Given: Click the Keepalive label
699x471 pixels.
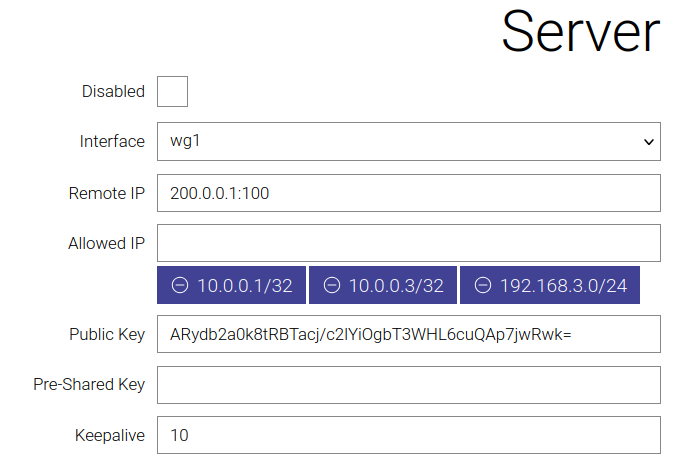Looking at the screenshot, I should tap(110, 435).
